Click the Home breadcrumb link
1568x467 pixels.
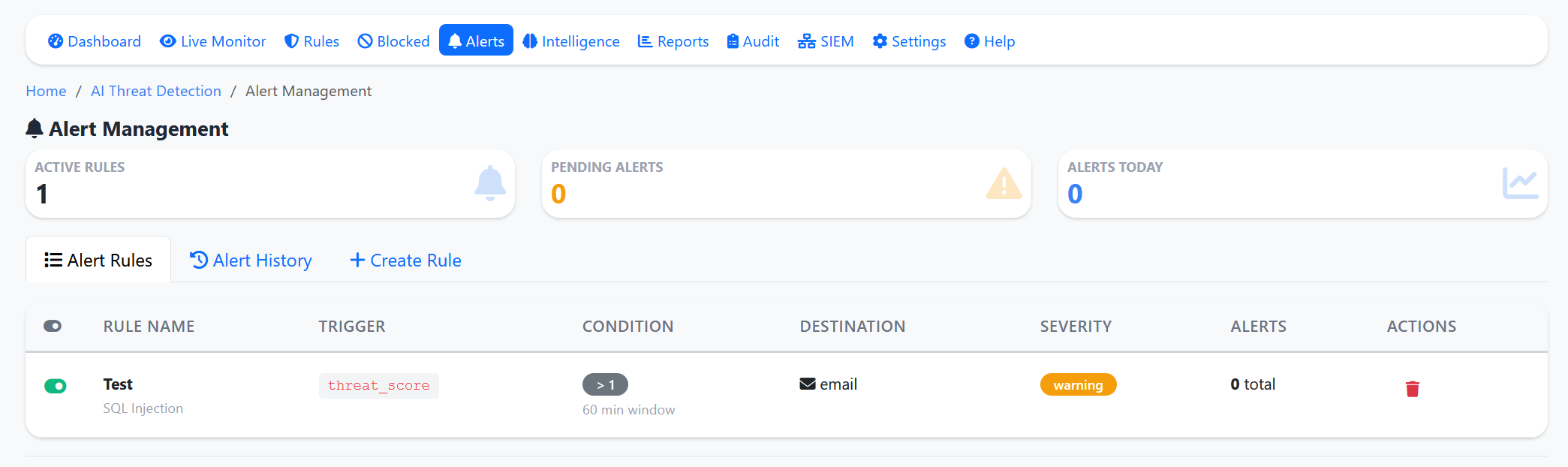click(x=46, y=91)
